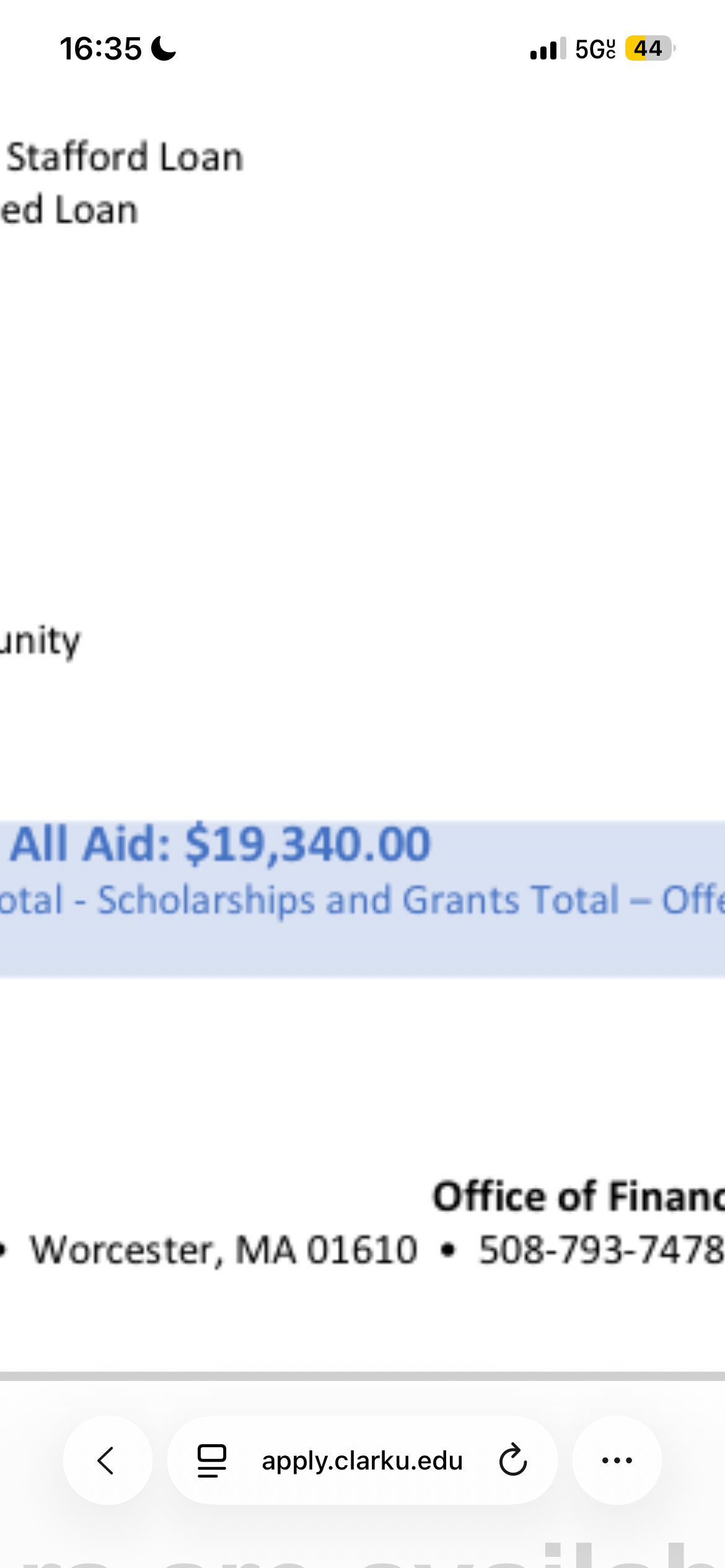The width and height of the screenshot is (725, 1568).
Task: Tap the Stafford Loan line item
Action: [125, 157]
